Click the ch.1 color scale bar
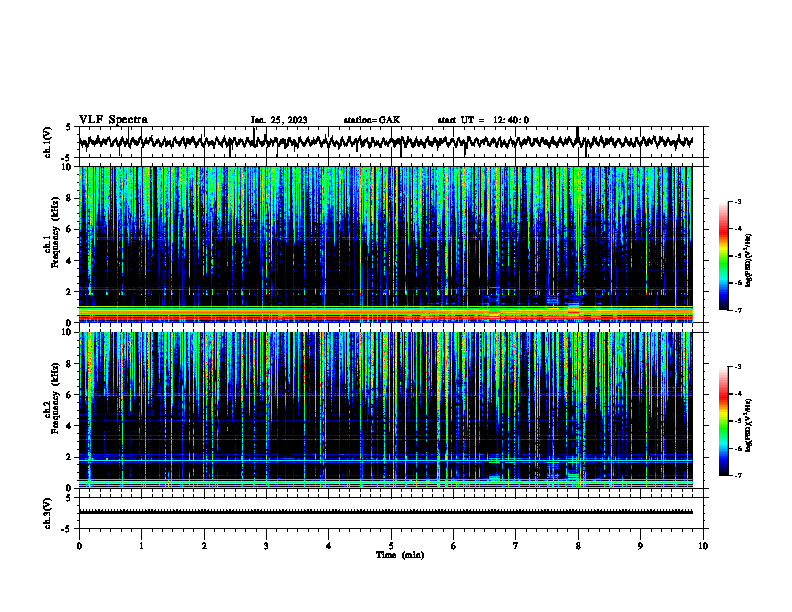Viewport: 792px width, 612px height. (723, 256)
